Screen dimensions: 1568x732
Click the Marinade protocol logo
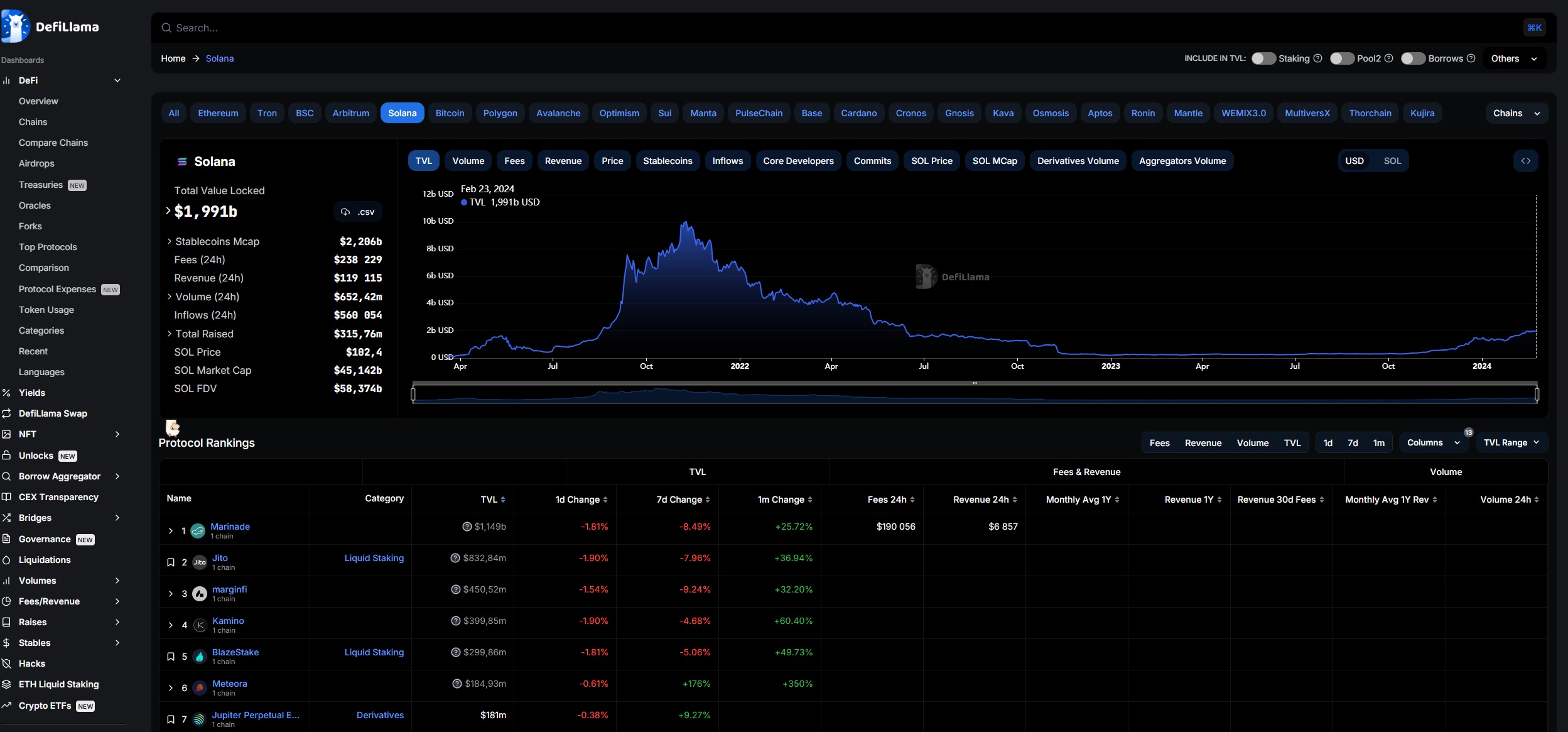click(198, 531)
